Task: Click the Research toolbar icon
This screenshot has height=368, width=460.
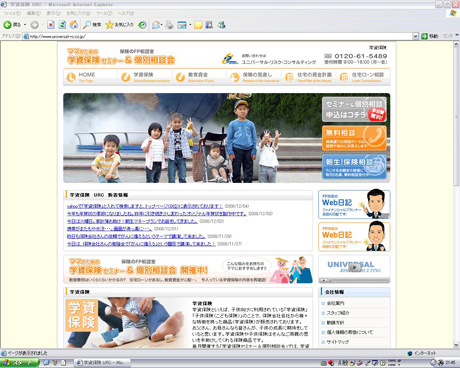Action: [209, 25]
